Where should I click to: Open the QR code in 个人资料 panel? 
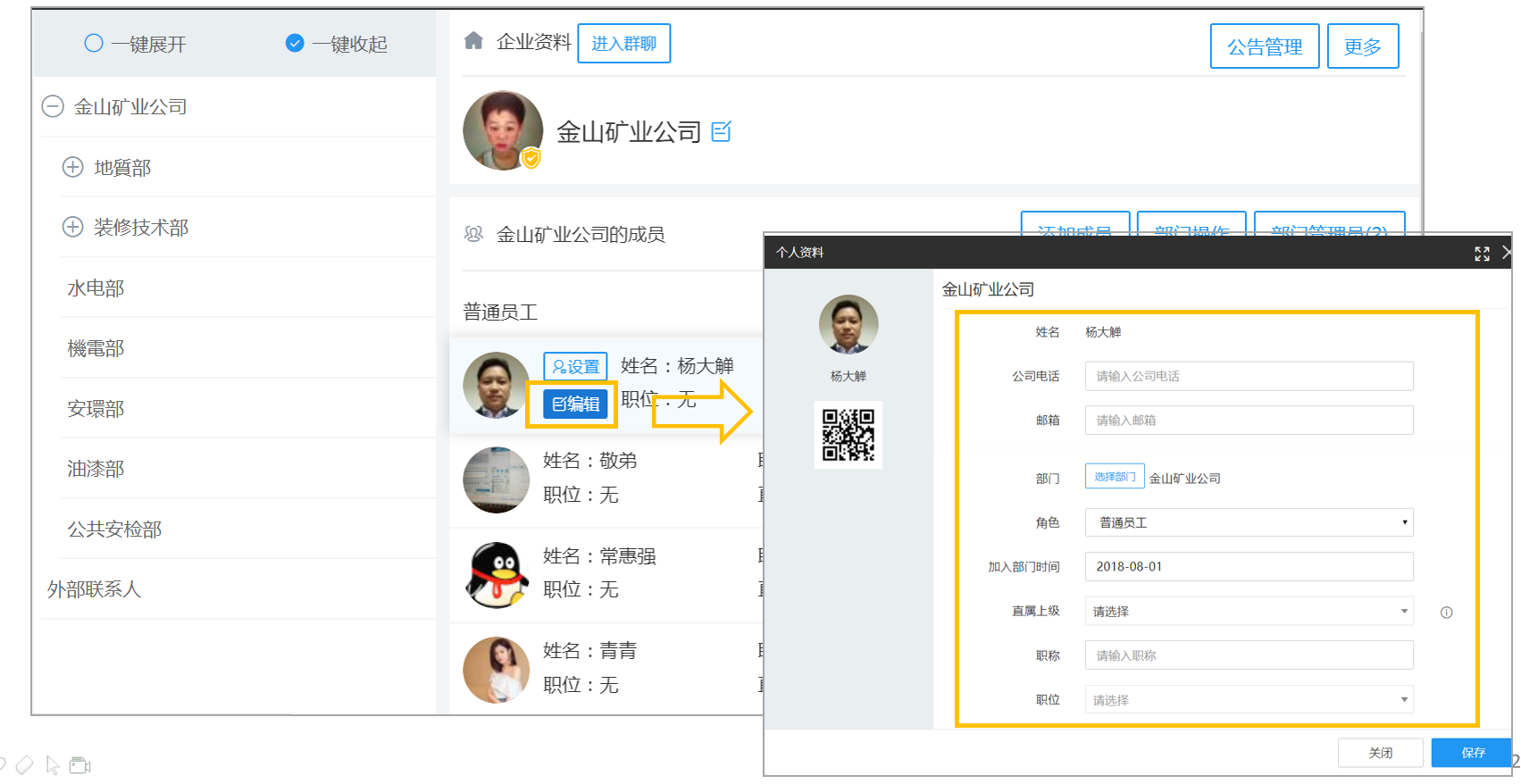tap(848, 435)
